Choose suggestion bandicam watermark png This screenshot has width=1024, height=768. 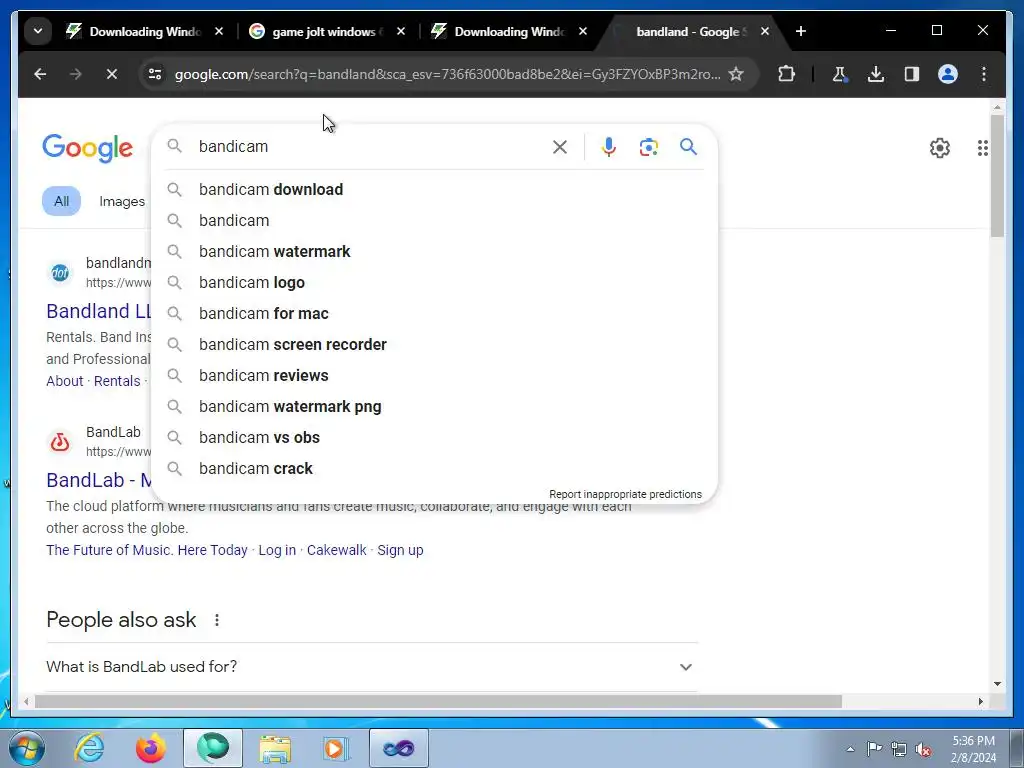[x=434, y=407]
